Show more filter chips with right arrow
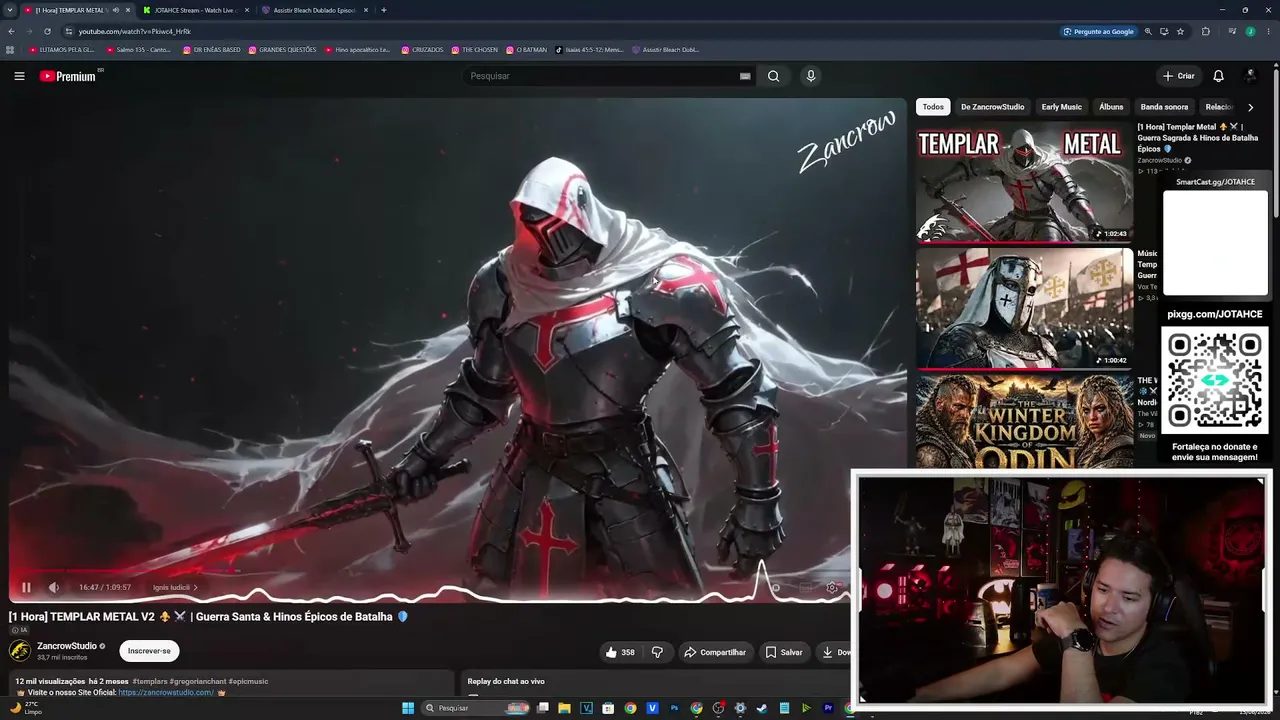This screenshot has height=720, width=1280. [x=1250, y=107]
